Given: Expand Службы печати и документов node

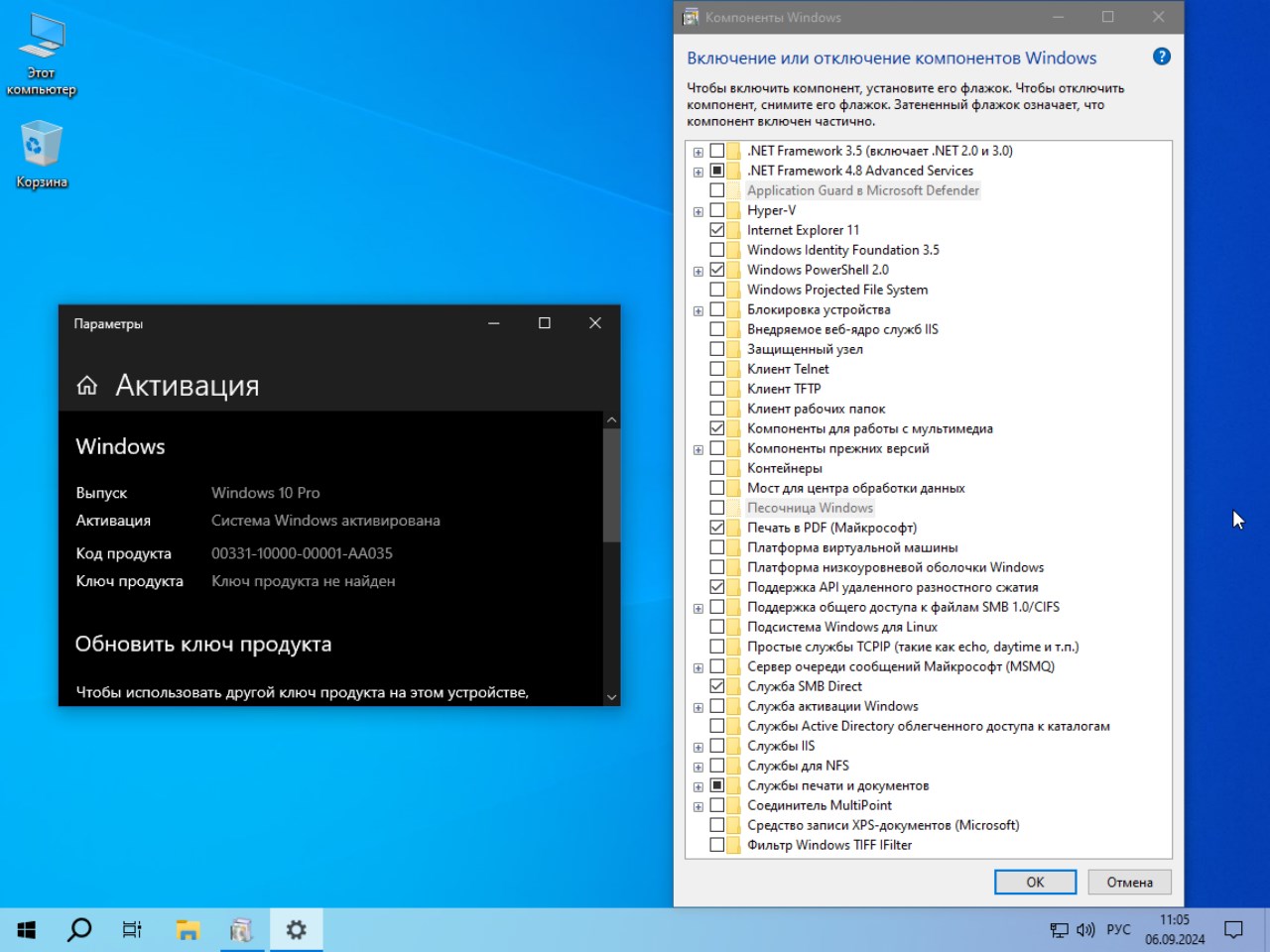Looking at the screenshot, I should (x=698, y=786).
